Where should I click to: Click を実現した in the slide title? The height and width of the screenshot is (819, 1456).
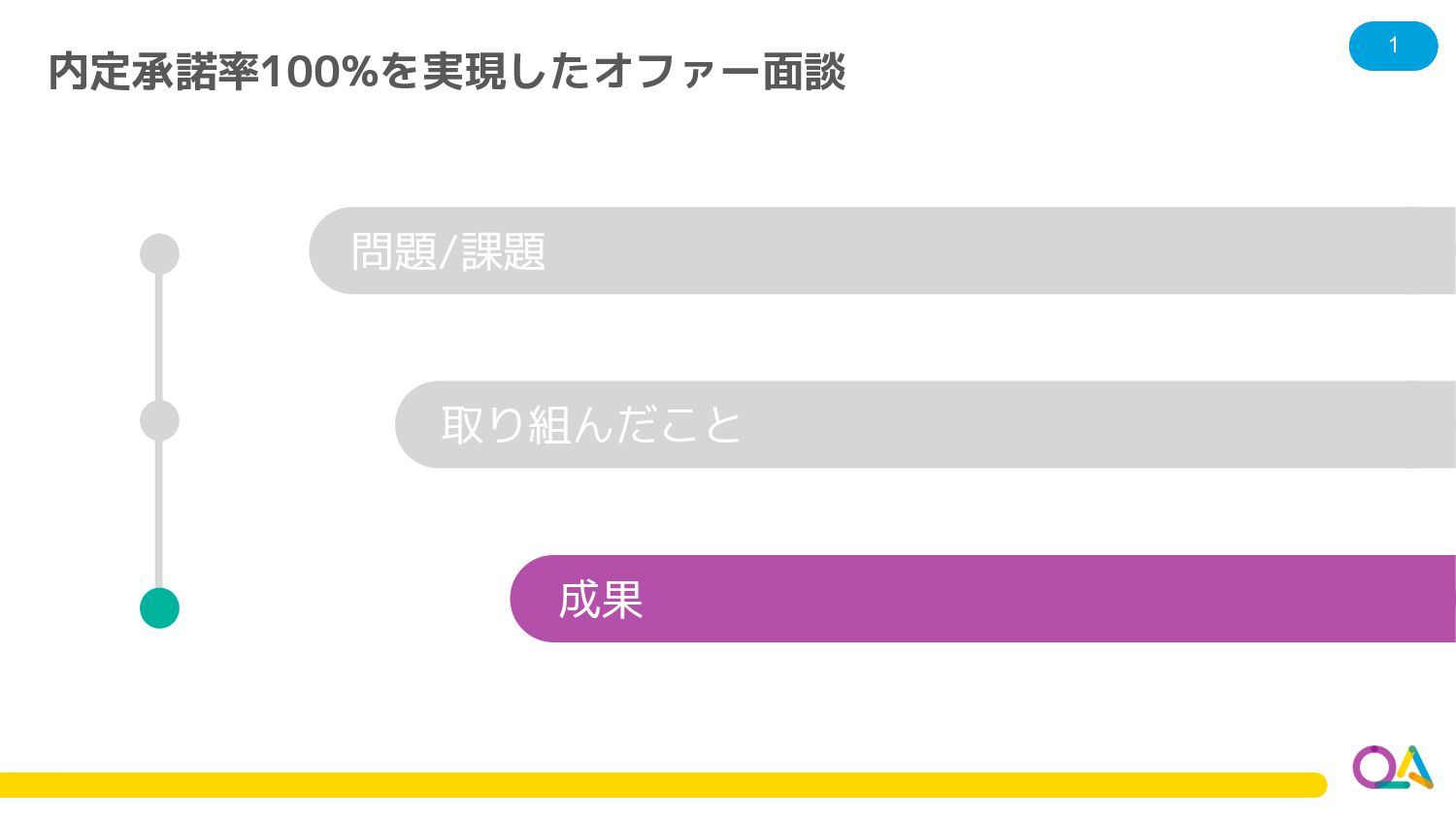pos(485,72)
